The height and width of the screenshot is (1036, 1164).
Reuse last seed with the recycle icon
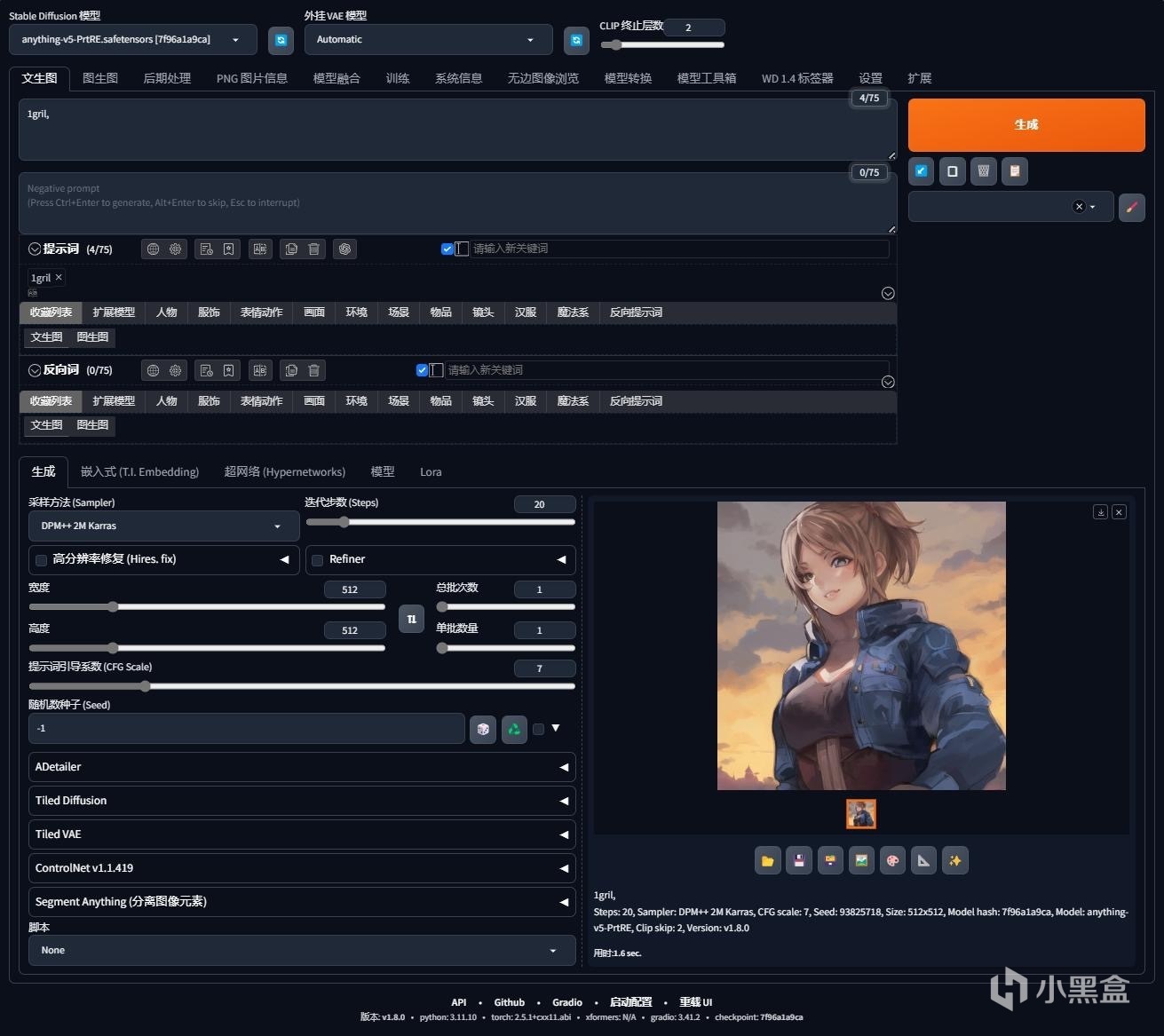[x=514, y=729]
